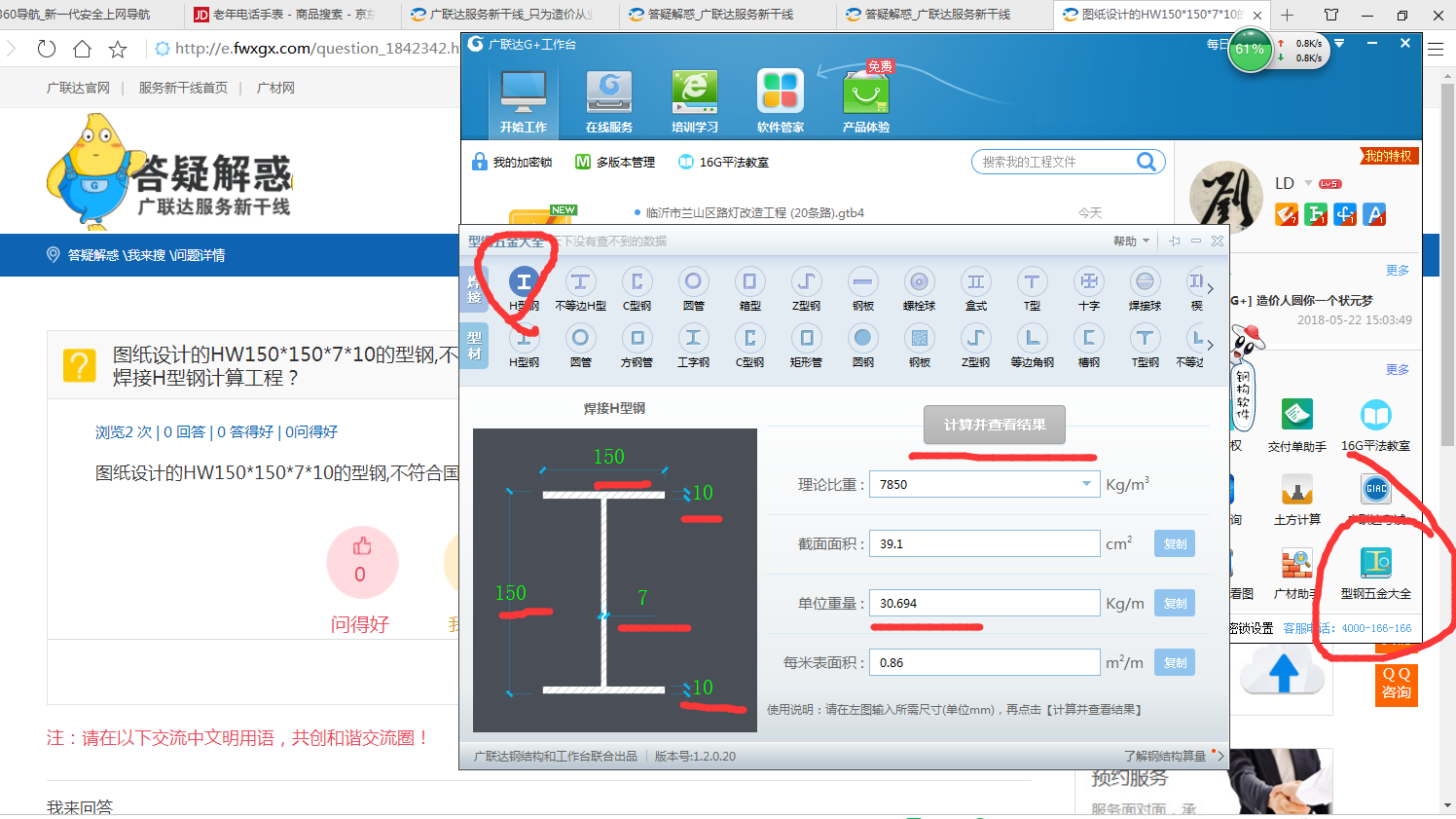The height and width of the screenshot is (819, 1456).
Task: Open 开始工作 in the G+ workbench
Action: click(524, 101)
